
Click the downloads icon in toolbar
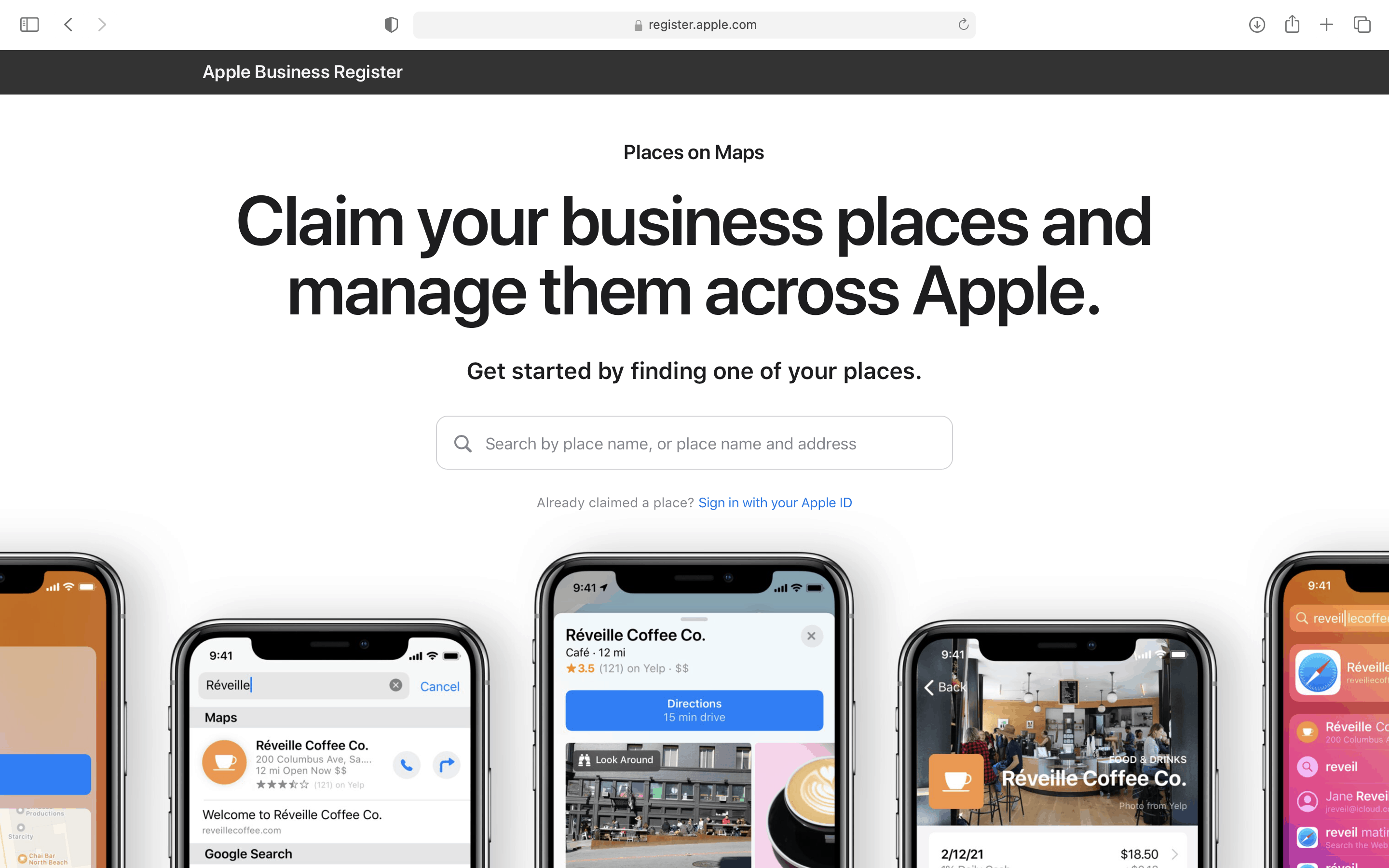(x=1258, y=25)
